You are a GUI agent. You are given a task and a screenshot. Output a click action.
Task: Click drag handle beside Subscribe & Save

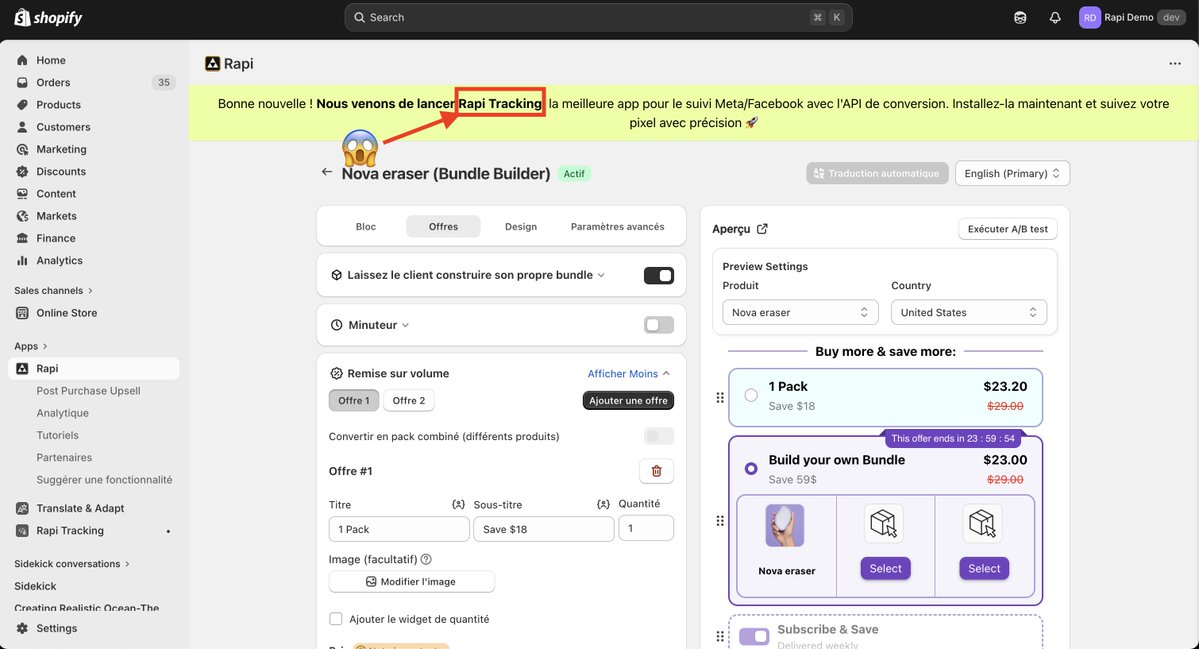tap(720, 636)
